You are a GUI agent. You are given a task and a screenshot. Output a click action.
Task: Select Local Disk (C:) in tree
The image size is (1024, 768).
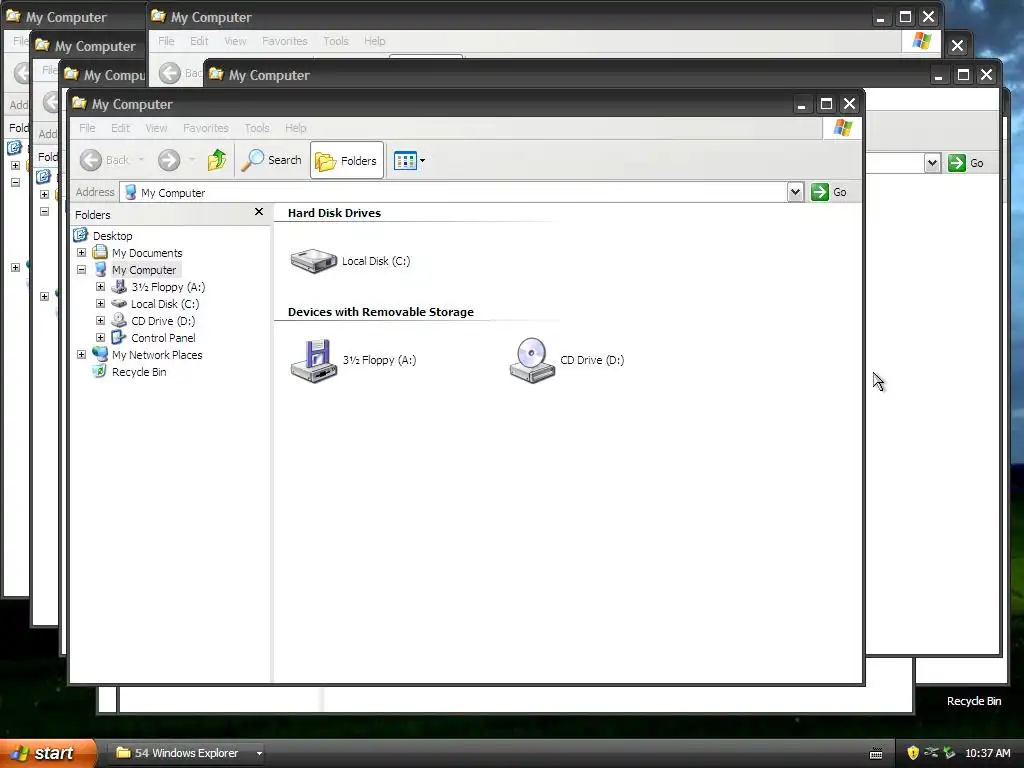(x=165, y=304)
